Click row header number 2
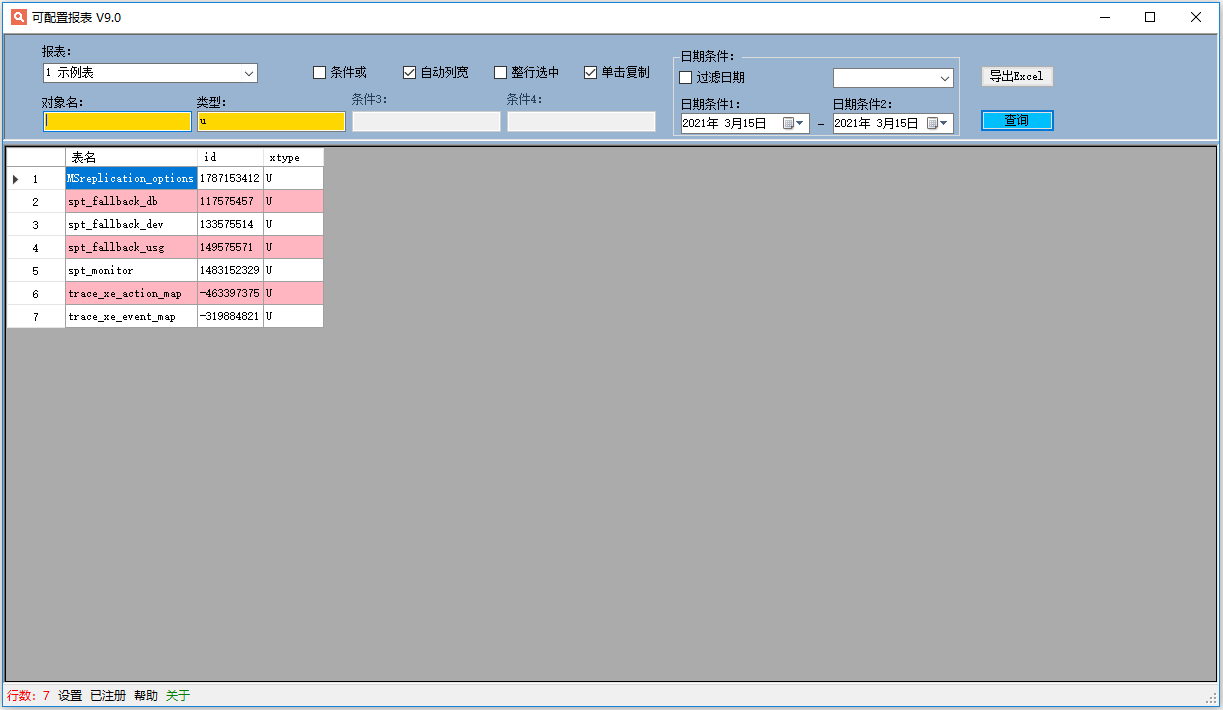Image resolution: width=1223 pixels, height=710 pixels. 36,202
